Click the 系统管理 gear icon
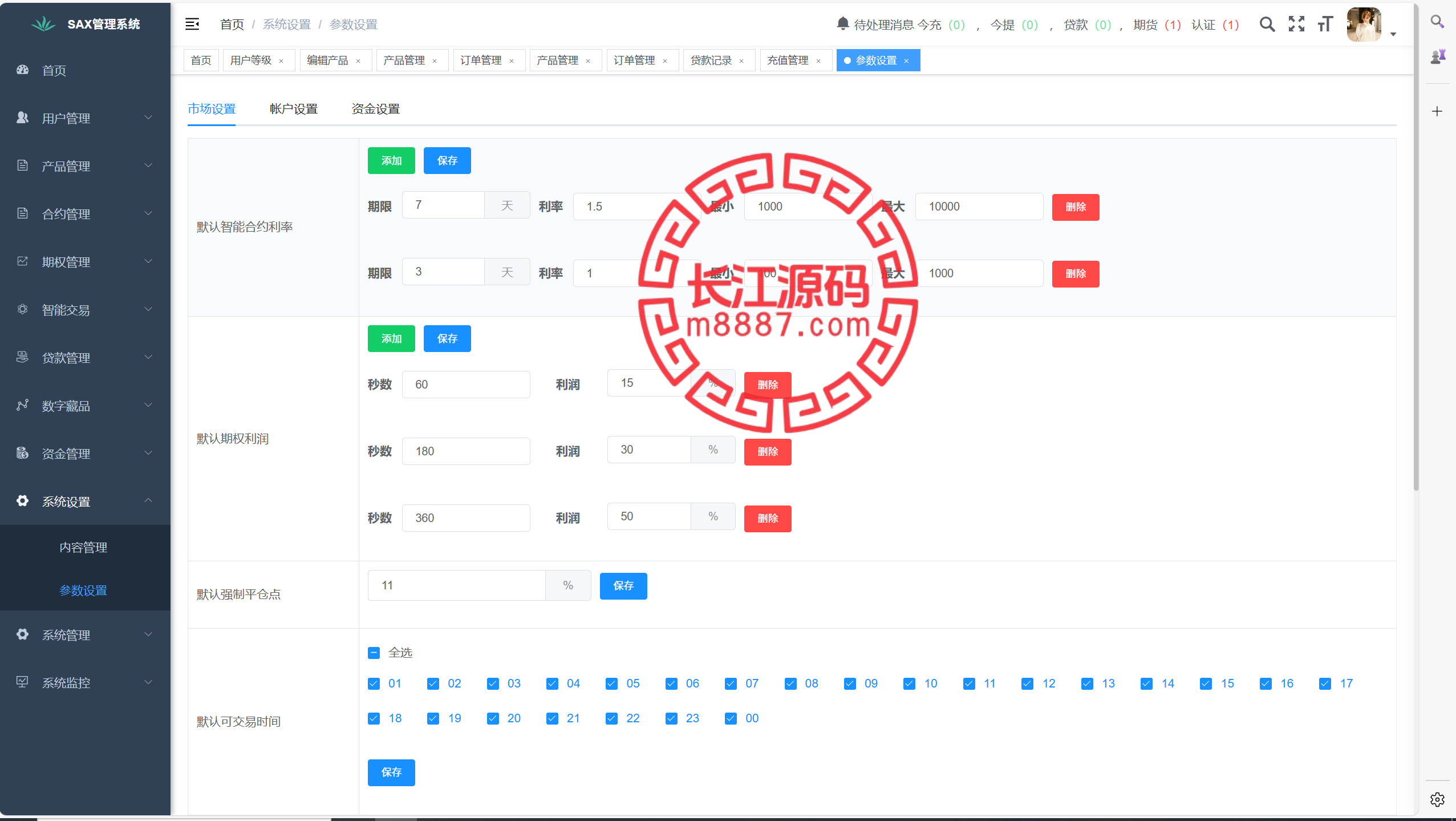The height and width of the screenshot is (821, 1456). [22, 634]
